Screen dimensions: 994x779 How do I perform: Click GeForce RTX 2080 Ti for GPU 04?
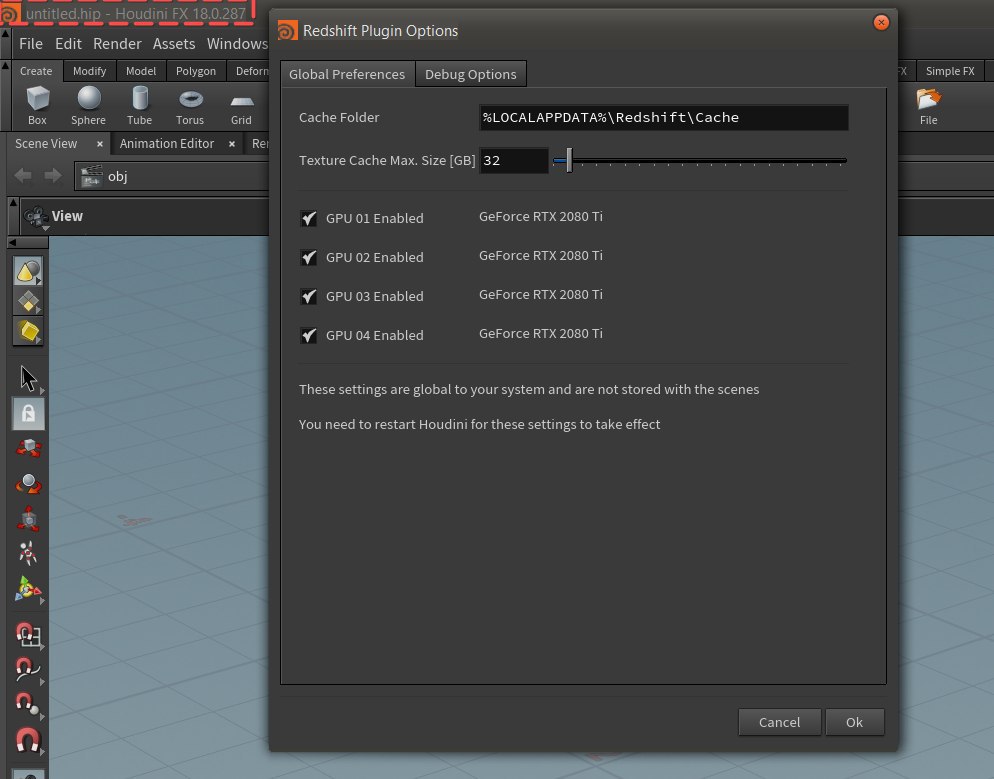[541, 334]
